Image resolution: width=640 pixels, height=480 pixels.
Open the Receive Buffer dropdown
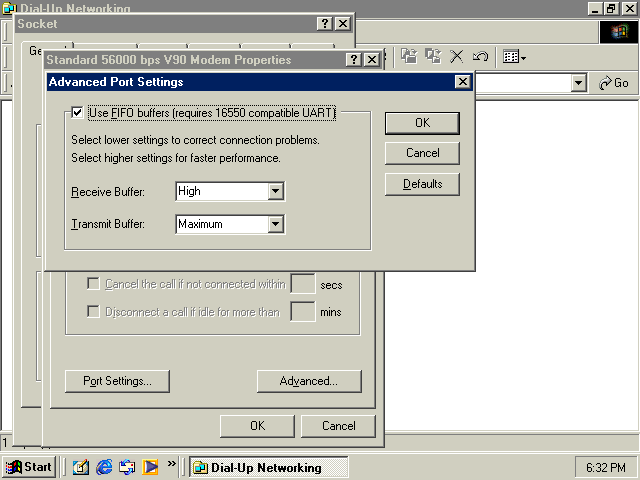pos(276,191)
